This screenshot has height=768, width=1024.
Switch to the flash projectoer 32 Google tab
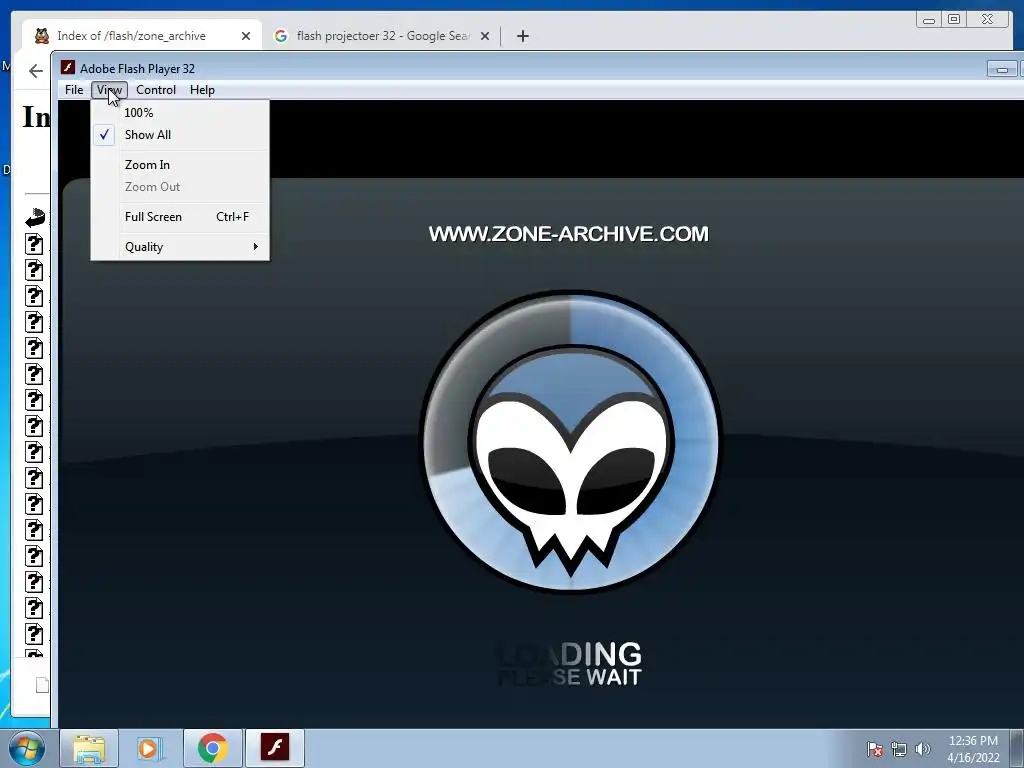point(382,36)
